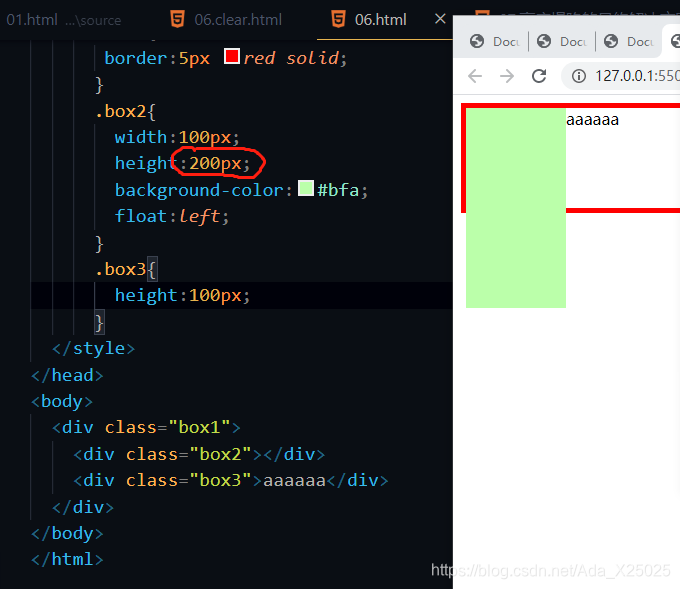Click the closing </head> tag
This screenshot has height=589, width=680.
point(67,375)
